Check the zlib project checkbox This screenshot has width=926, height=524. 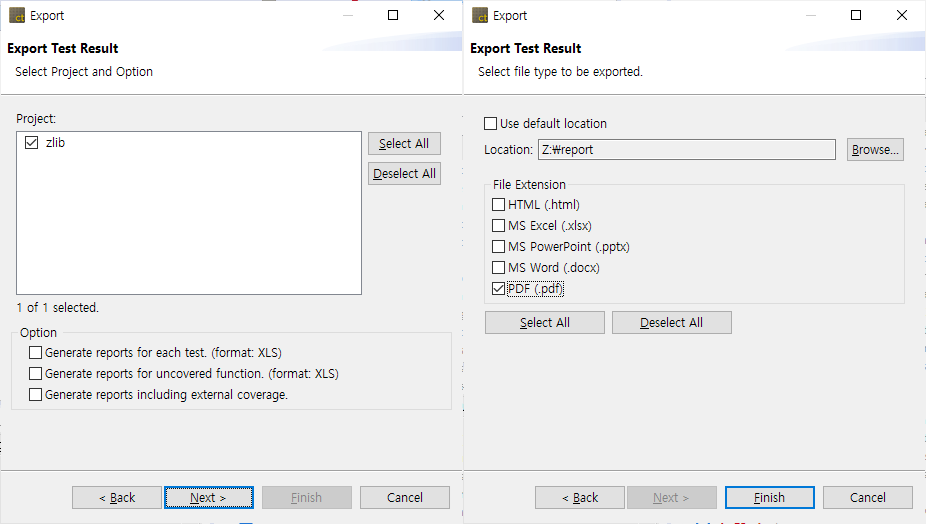(31, 143)
